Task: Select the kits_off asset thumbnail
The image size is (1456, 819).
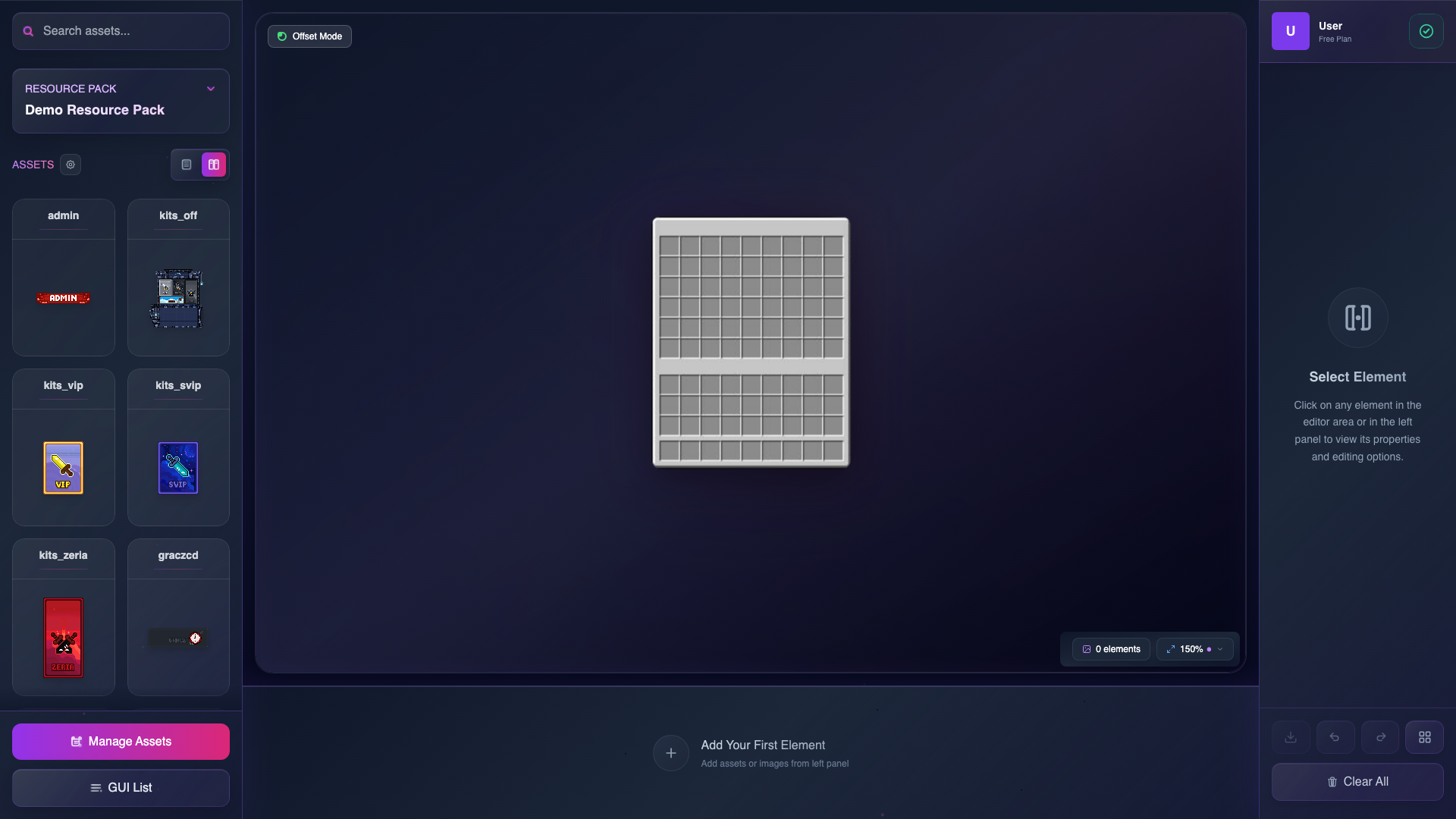Action: [178, 298]
